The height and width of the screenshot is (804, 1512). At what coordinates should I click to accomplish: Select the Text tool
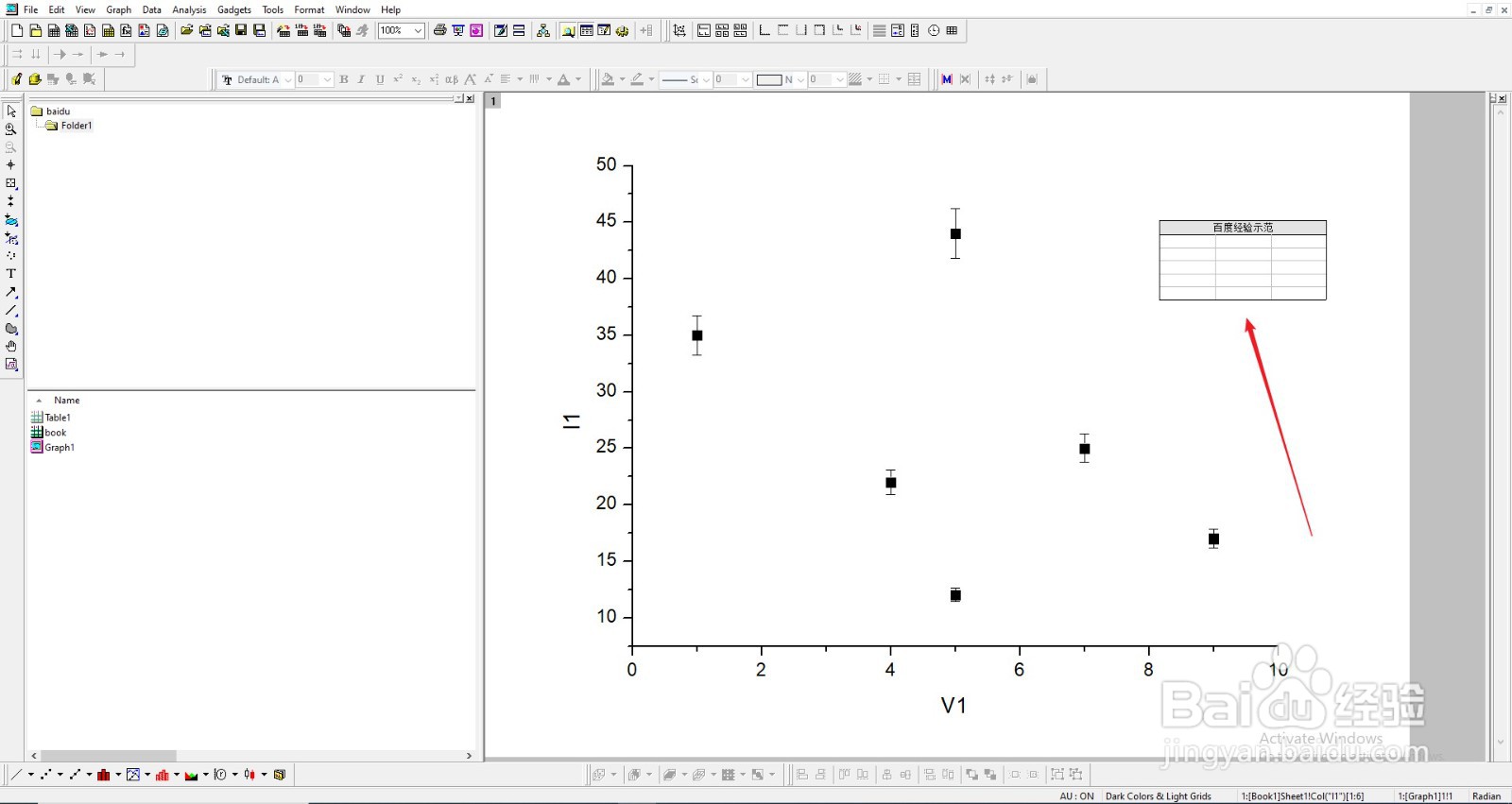click(11, 274)
